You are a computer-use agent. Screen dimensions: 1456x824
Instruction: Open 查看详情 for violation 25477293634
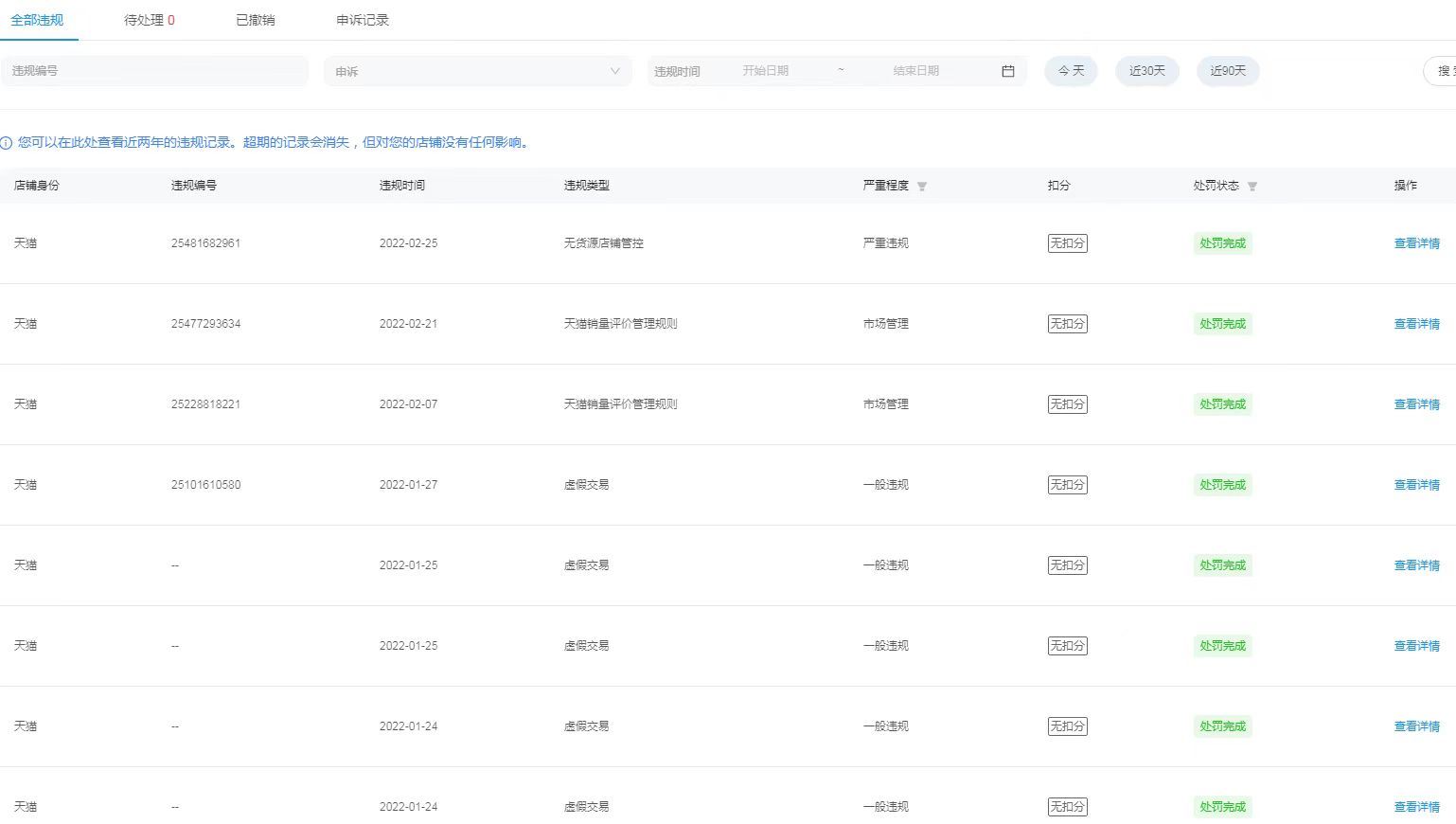(1416, 323)
